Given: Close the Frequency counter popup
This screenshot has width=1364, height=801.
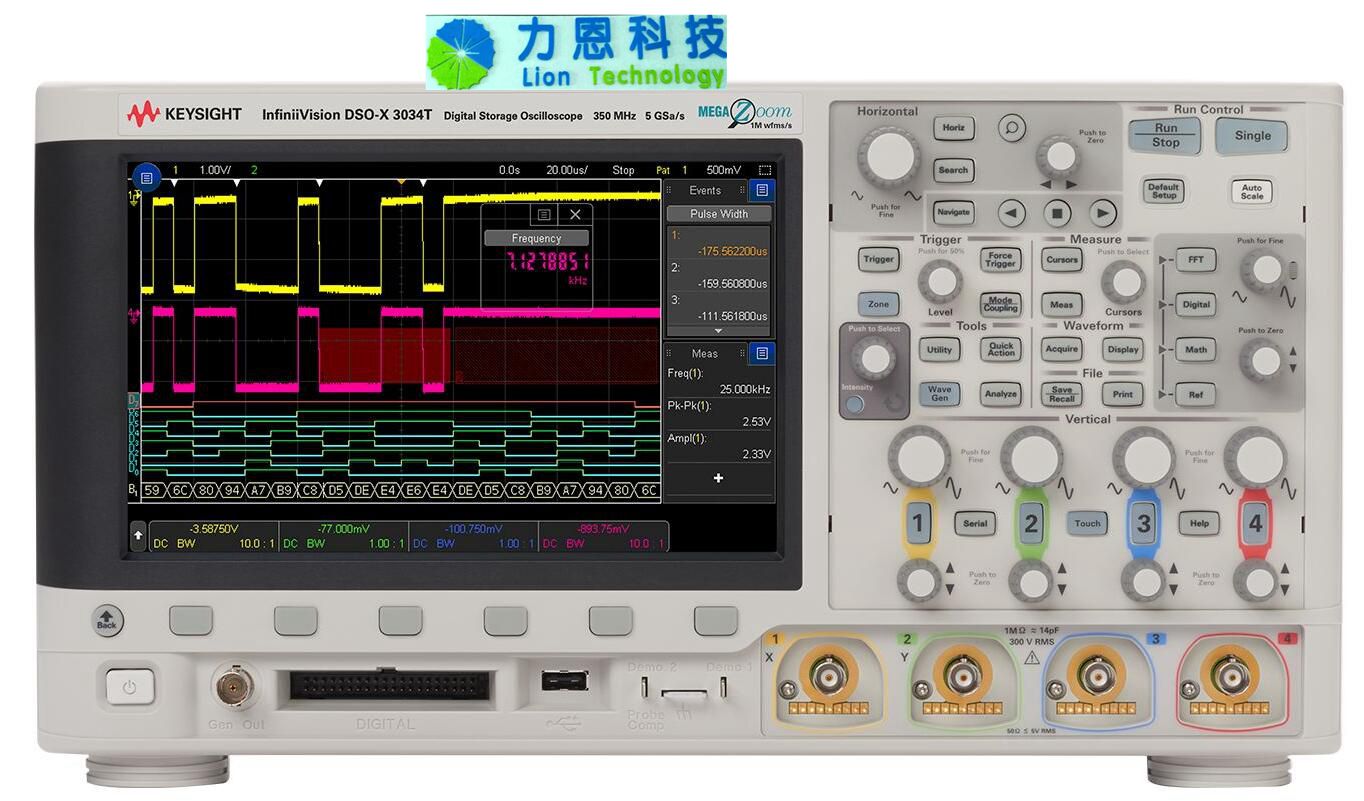Looking at the screenshot, I should pyautogui.click(x=574, y=214).
